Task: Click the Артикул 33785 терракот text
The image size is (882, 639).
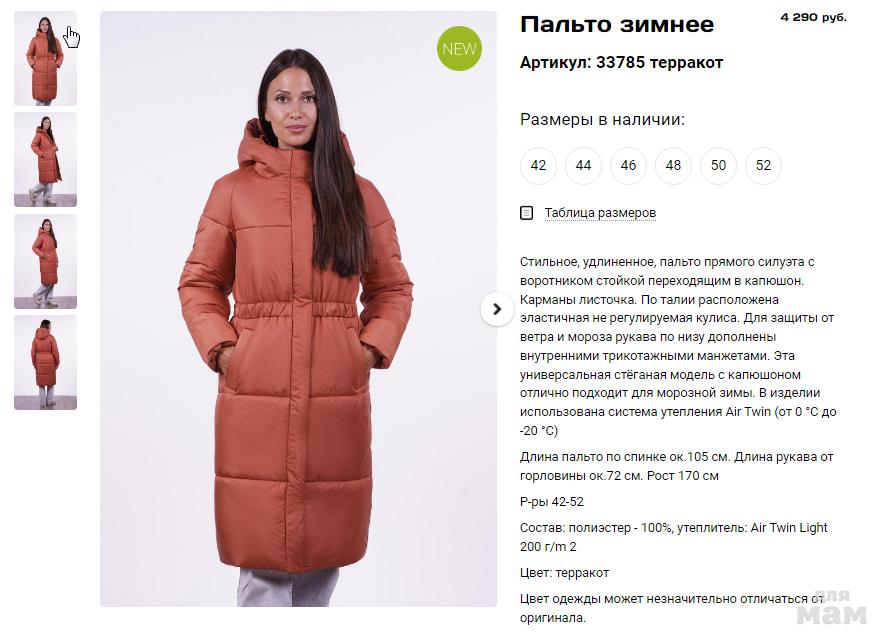Action: pos(621,62)
